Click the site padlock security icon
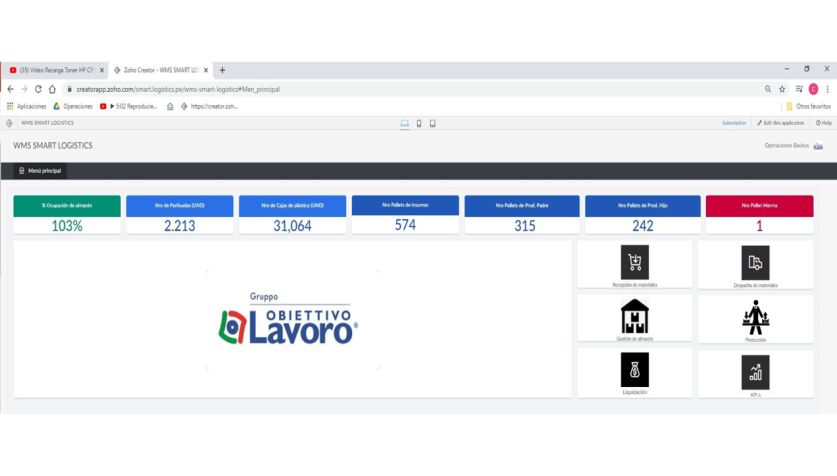This screenshot has width=837, height=476. 69,89
